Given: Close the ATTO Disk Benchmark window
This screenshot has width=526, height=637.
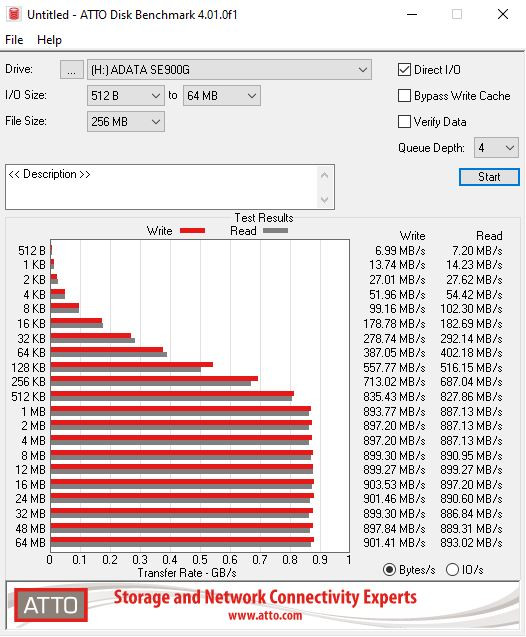Looking at the screenshot, I should [x=503, y=15].
